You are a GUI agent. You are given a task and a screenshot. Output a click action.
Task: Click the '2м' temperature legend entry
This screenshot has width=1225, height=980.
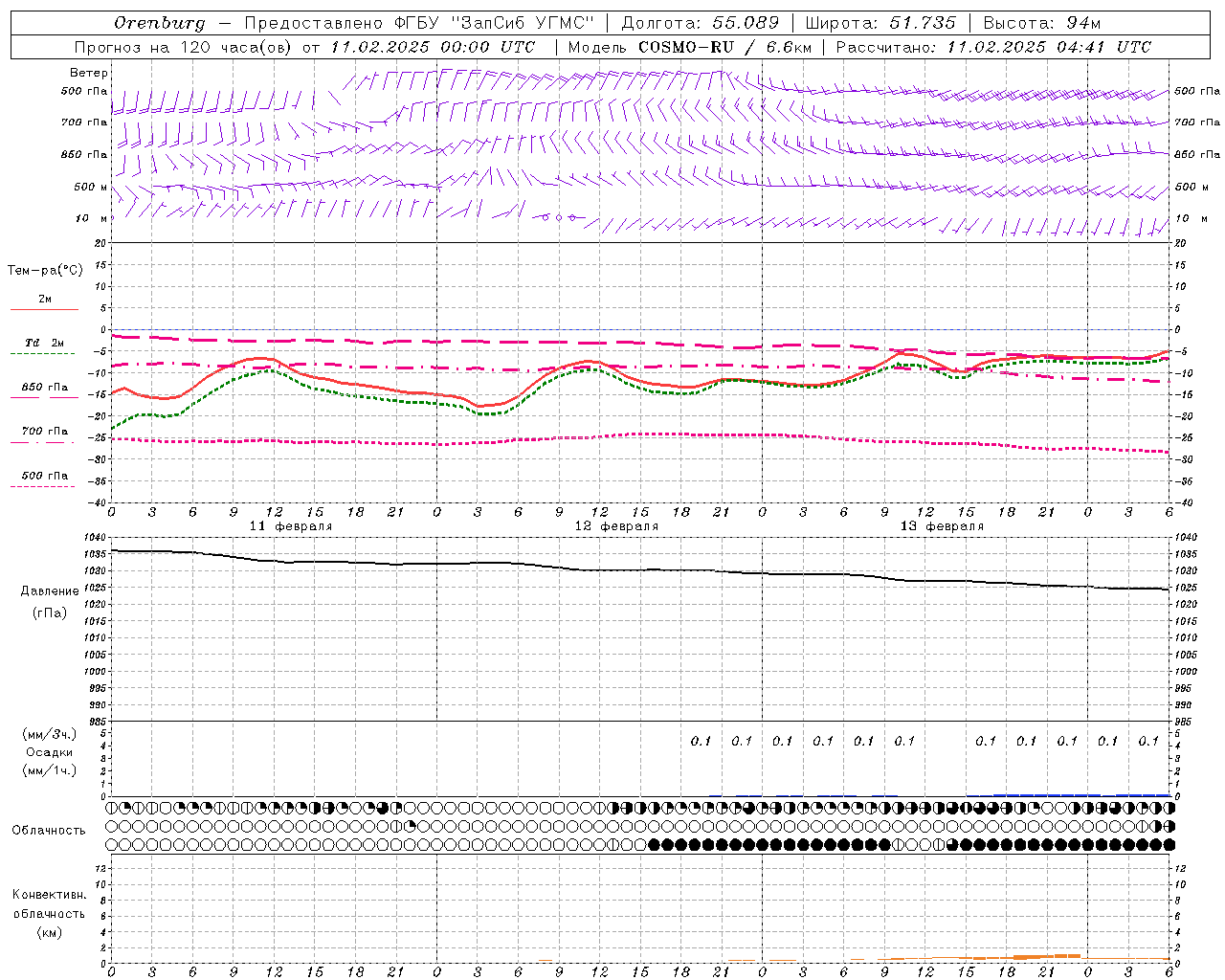(x=45, y=300)
